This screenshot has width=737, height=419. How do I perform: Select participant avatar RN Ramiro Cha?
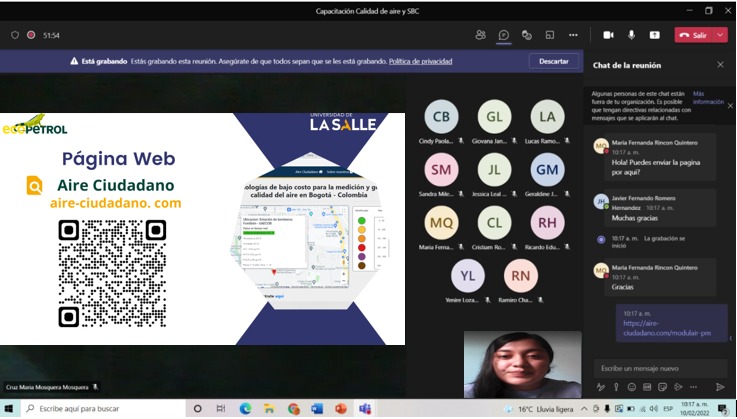pos(520,276)
